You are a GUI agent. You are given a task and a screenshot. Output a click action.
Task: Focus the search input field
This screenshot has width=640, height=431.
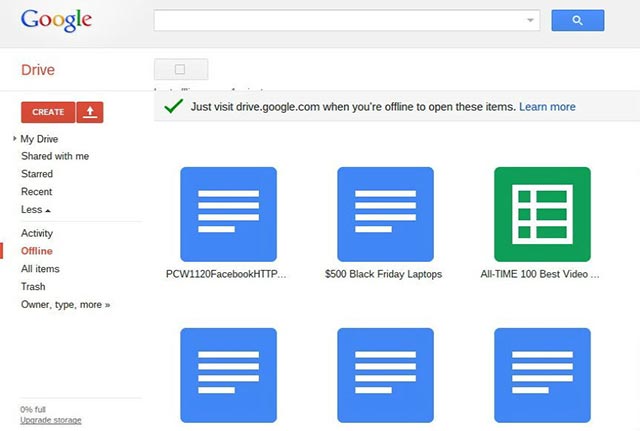(347, 20)
